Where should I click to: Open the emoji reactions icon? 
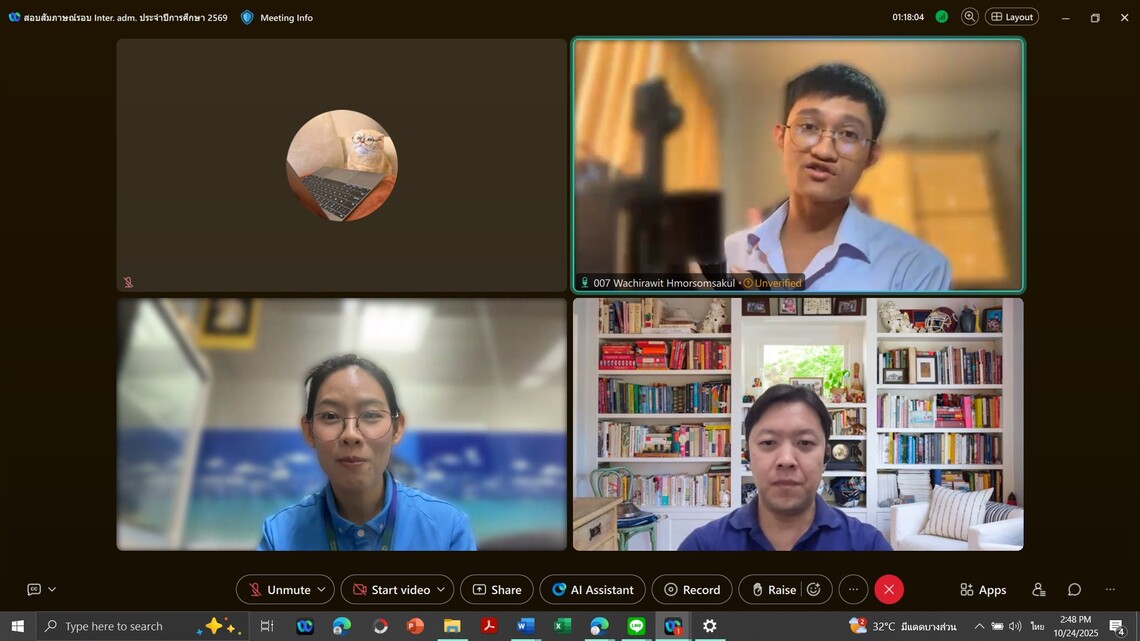(x=814, y=590)
